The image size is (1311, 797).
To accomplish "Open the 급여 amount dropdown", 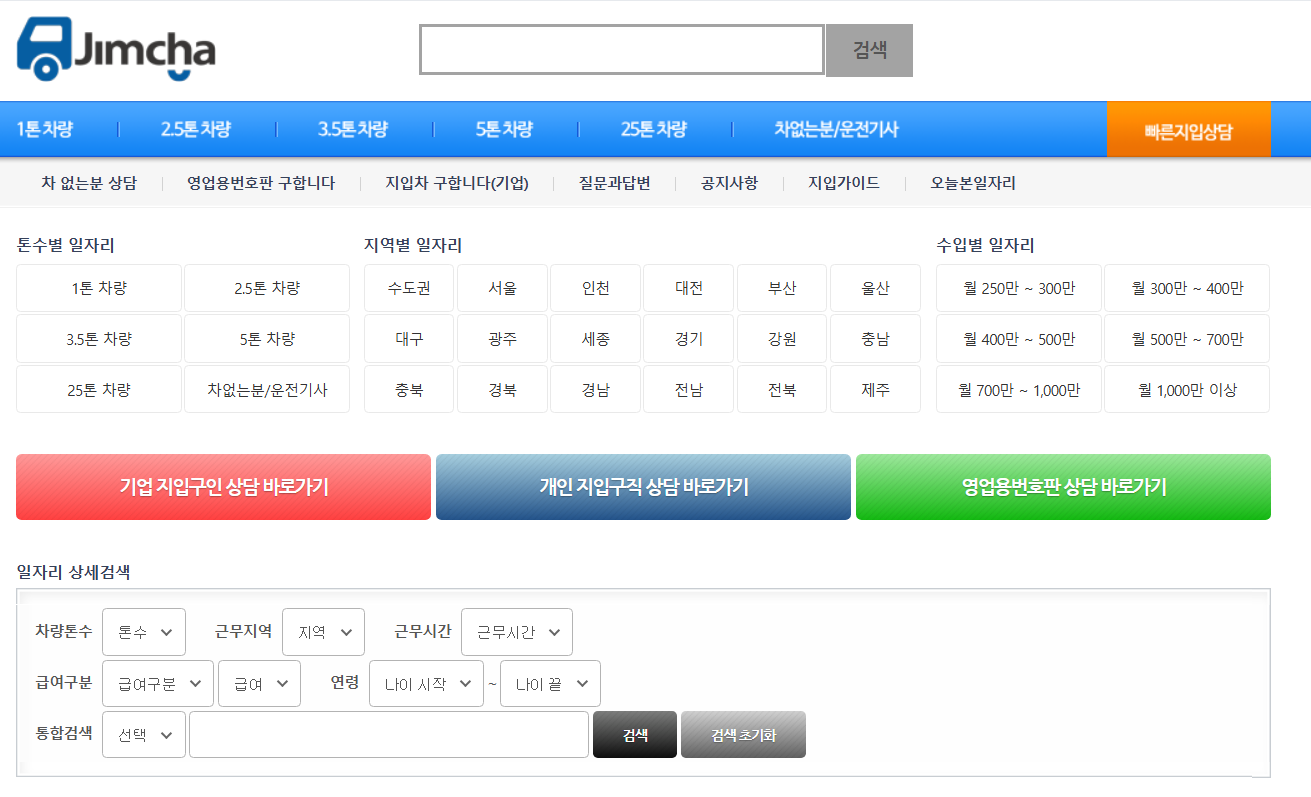I will 259,684.
